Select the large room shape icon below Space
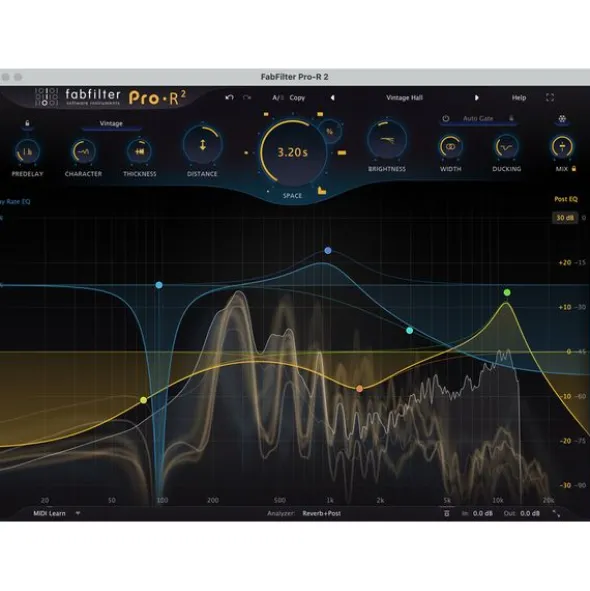 pyautogui.click(x=322, y=190)
